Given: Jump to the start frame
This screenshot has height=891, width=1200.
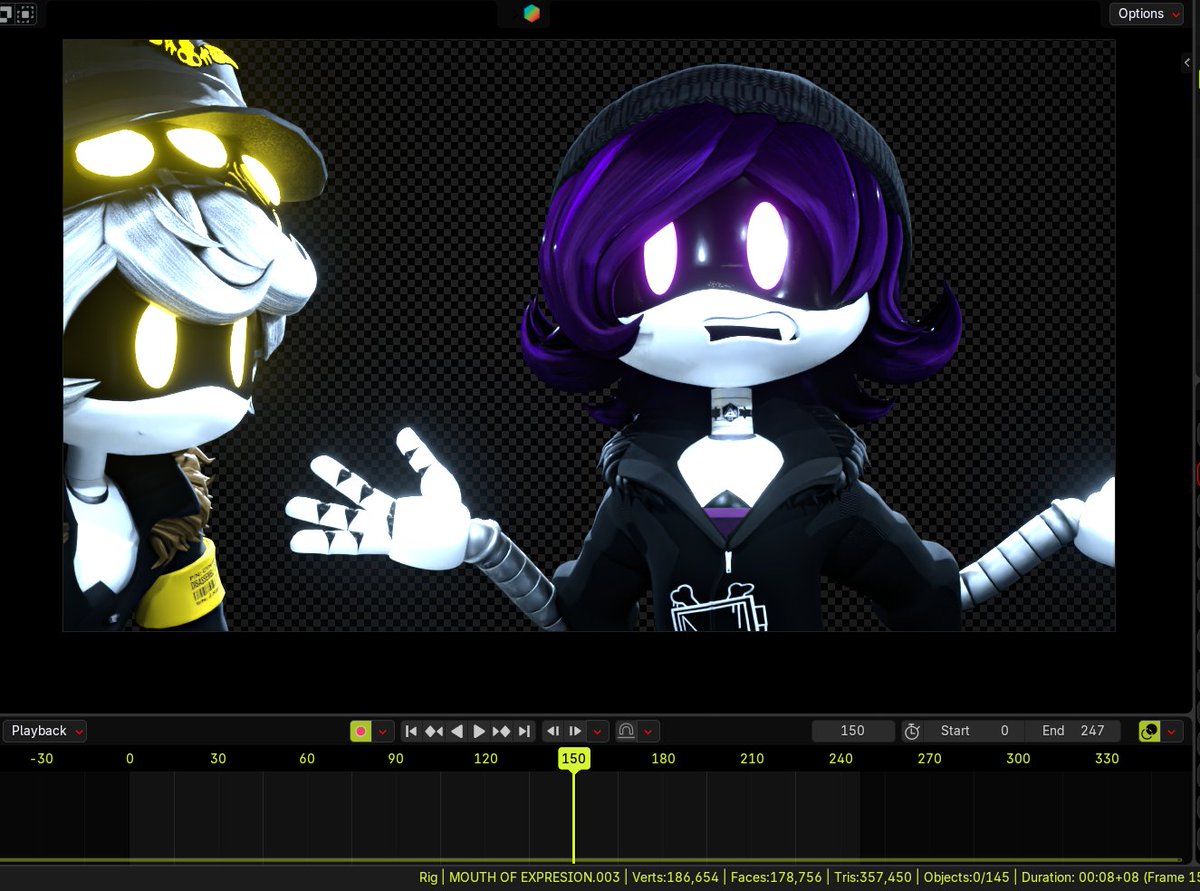Looking at the screenshot, I should pyautogui.click(x=411, y=731).
